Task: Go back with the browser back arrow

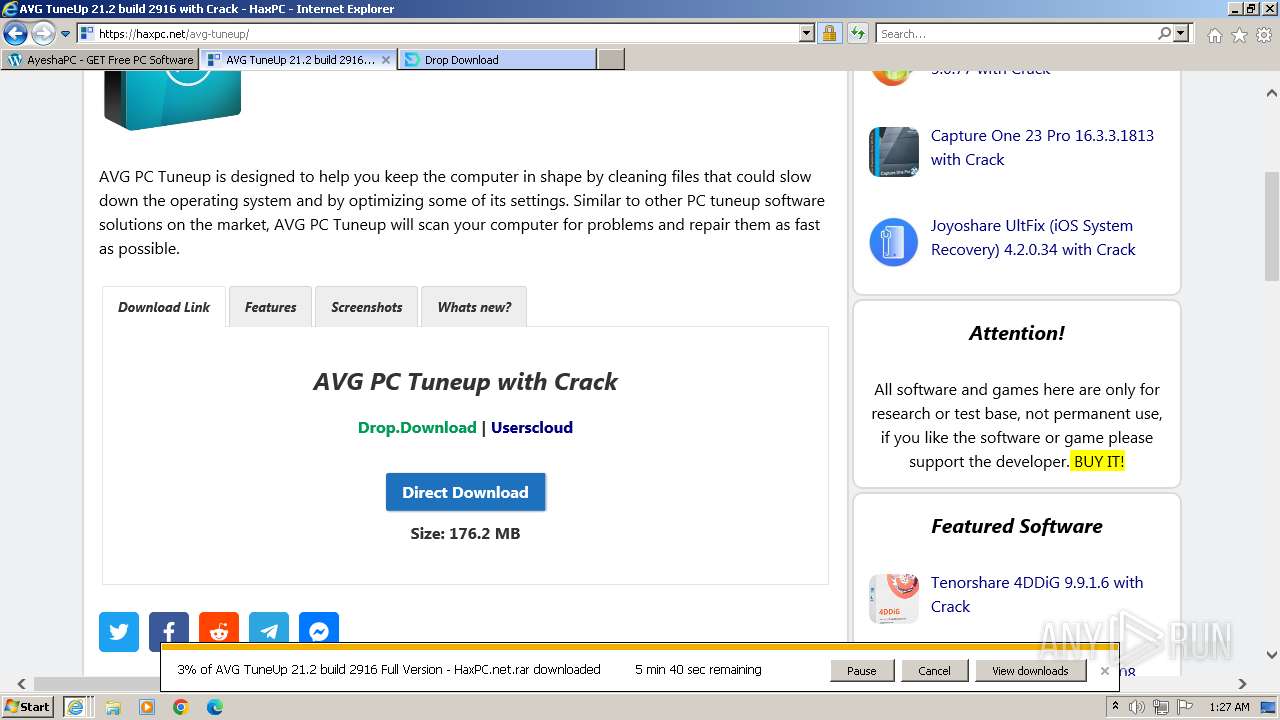Action: pos(15,34)
